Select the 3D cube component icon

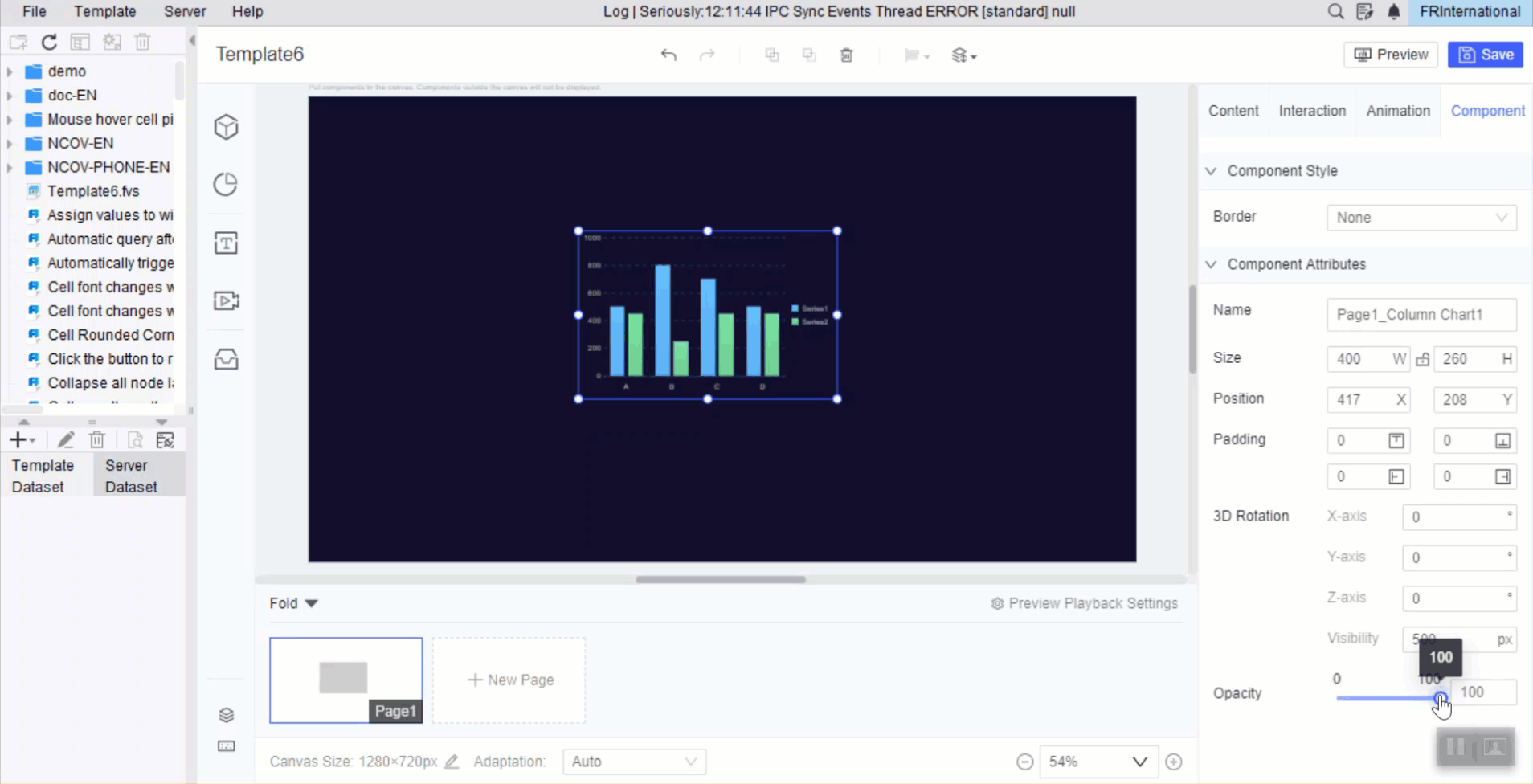tap(227, 127)
